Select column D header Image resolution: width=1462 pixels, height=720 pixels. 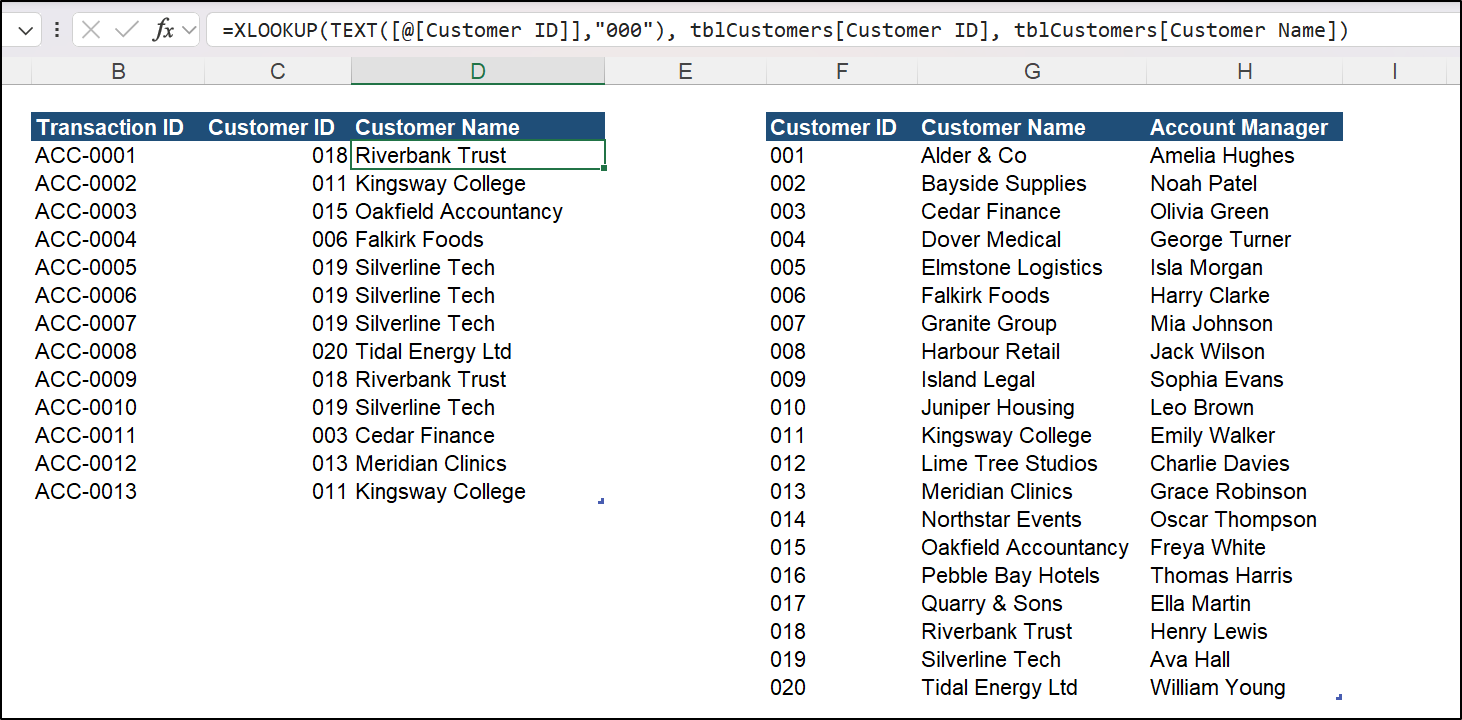pyautogui.click(x=478, y=71)
